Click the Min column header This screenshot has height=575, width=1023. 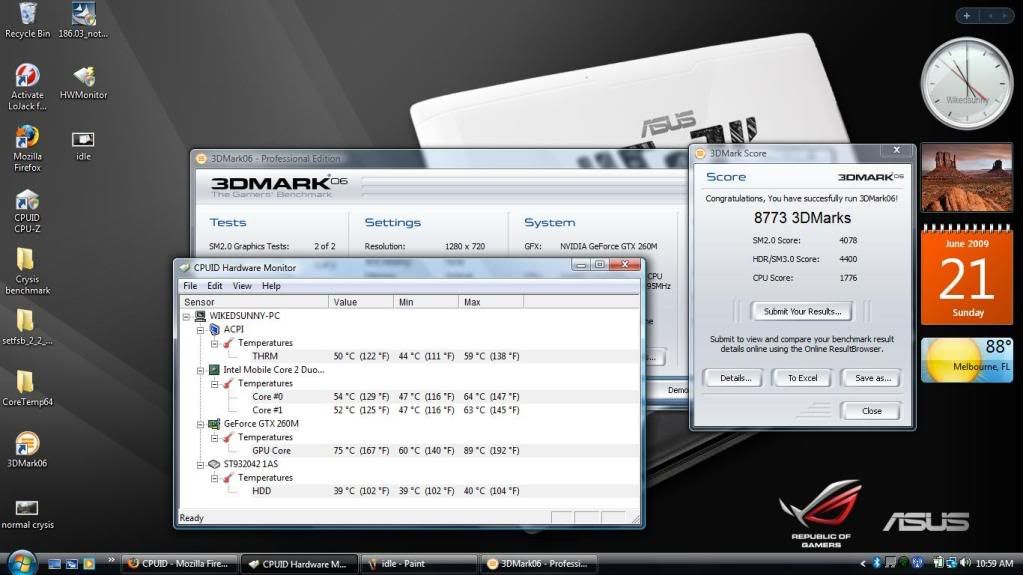tap(426, 302)
